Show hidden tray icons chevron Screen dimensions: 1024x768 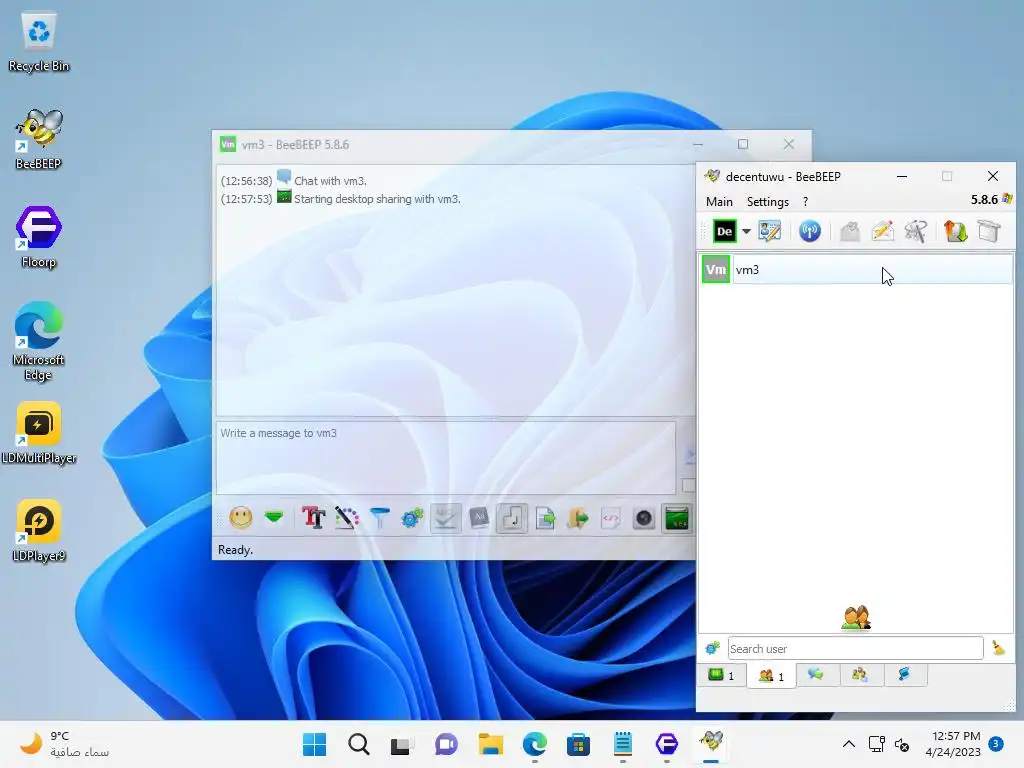coord(848,744)
